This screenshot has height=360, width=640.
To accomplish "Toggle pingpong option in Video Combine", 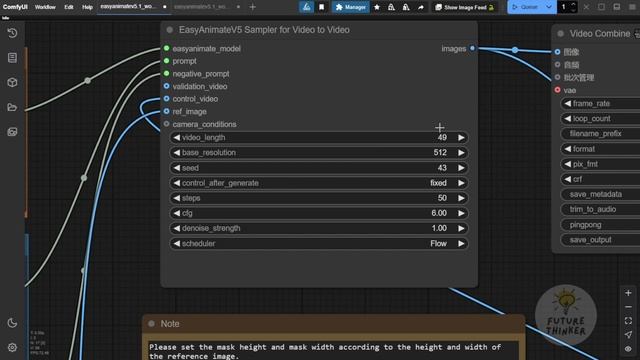I will (x=600, y=225).
